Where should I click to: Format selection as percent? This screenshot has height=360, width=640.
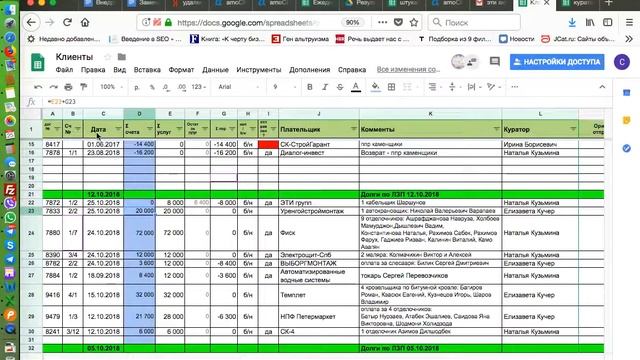coord(152,87)
